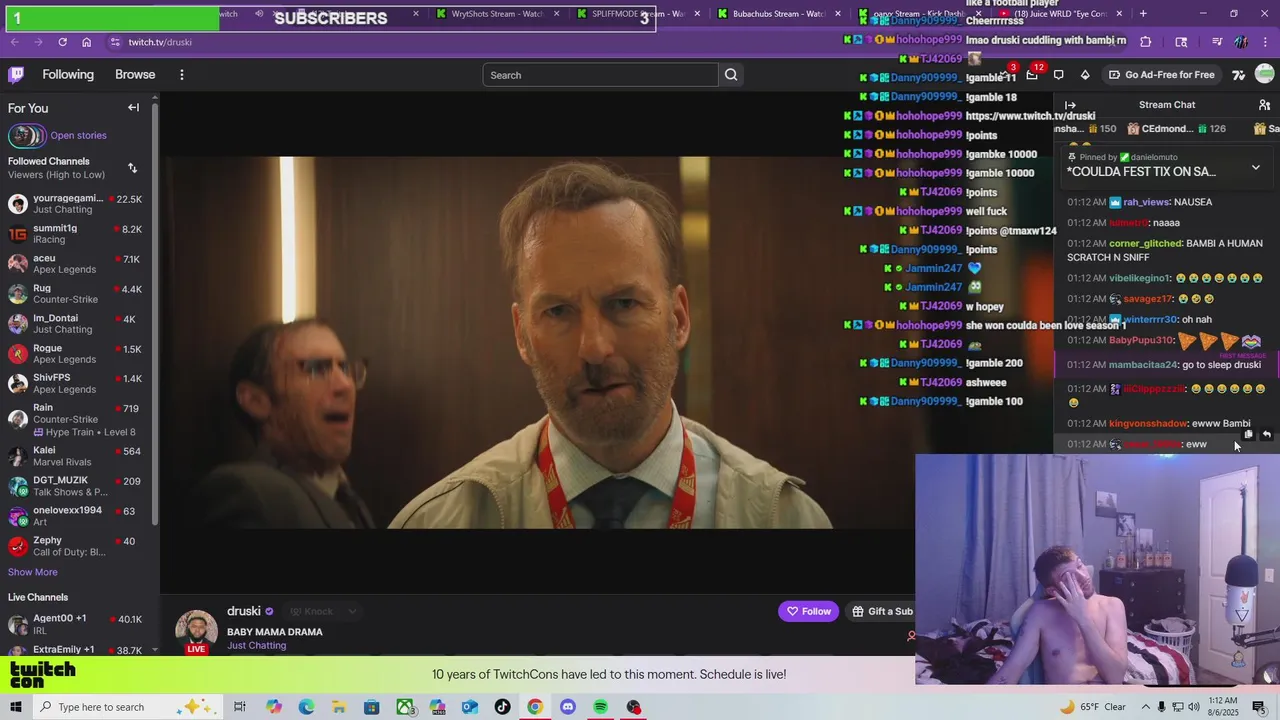Open a new browser tab
Image resolution: width=1280 pixels, height=720 pixels.
pos(1143,14)
